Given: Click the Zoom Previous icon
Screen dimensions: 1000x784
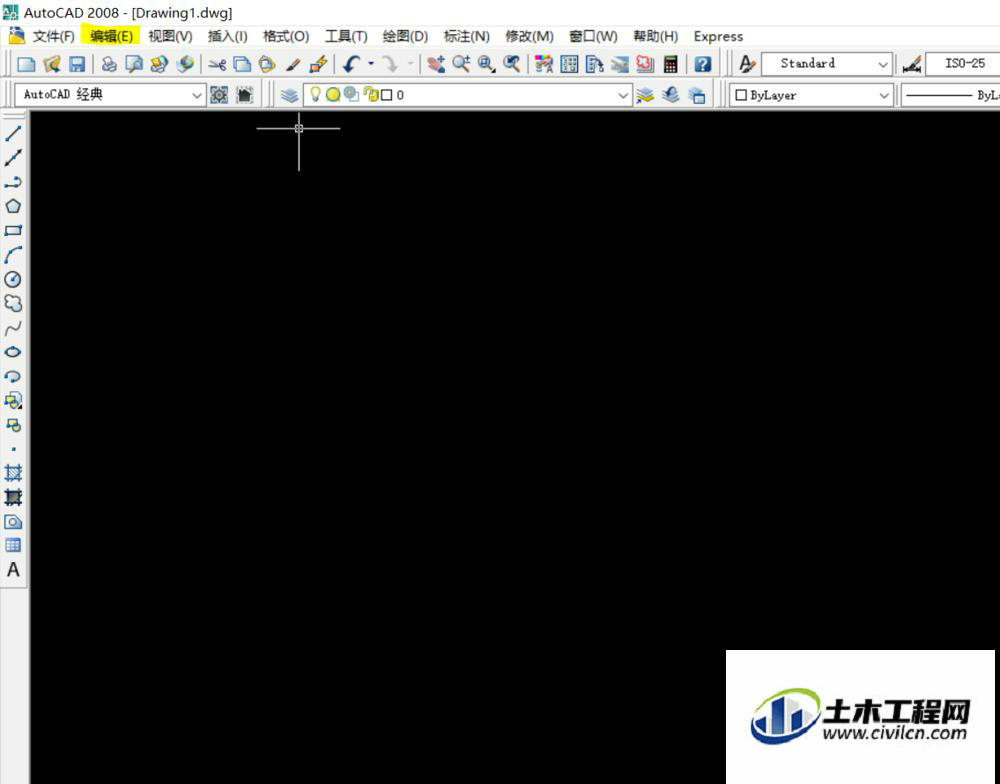Looking at the screenshot, I should pos(511,64).
